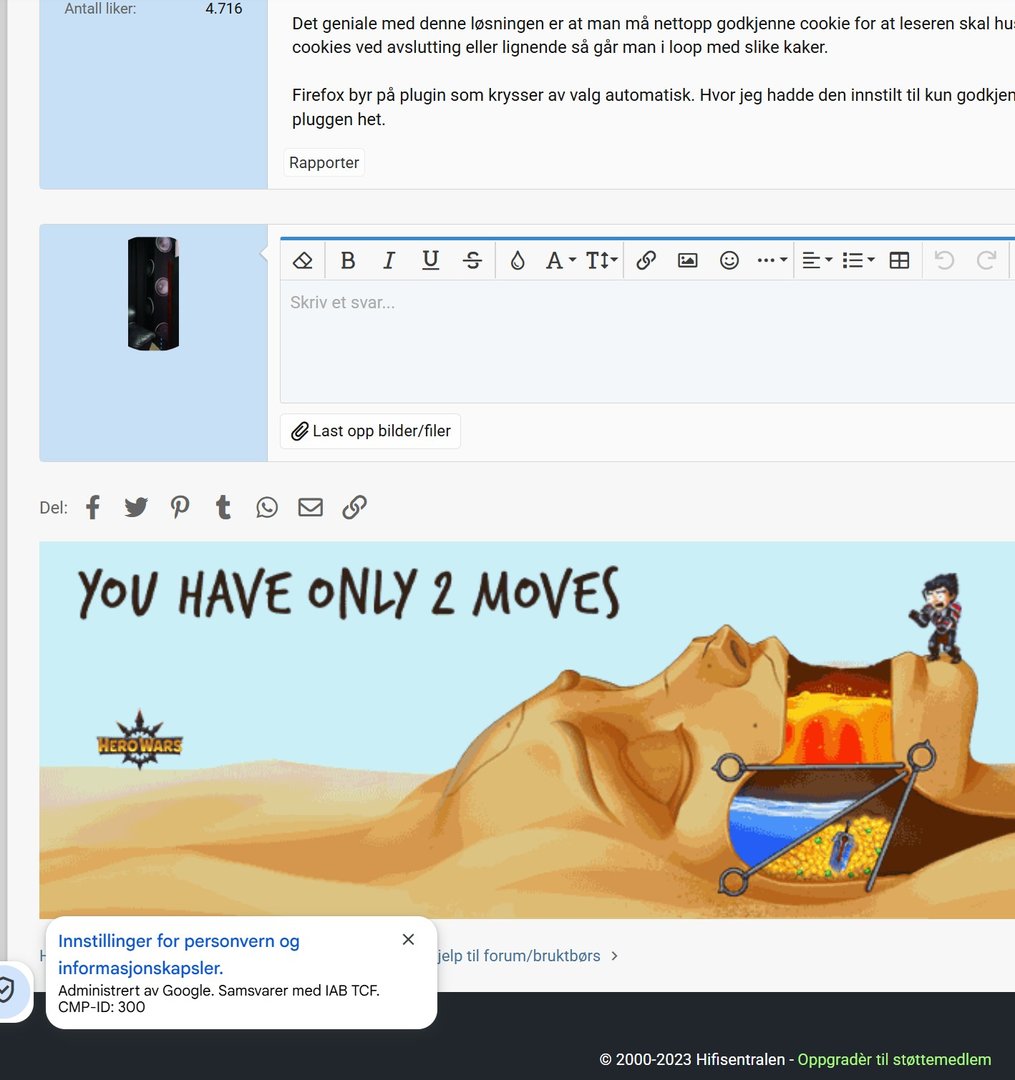The height and width of the screenshot is (1080, 1015).
Task: Open the smiley emoji picker
Action: click(x=729, y=260)
